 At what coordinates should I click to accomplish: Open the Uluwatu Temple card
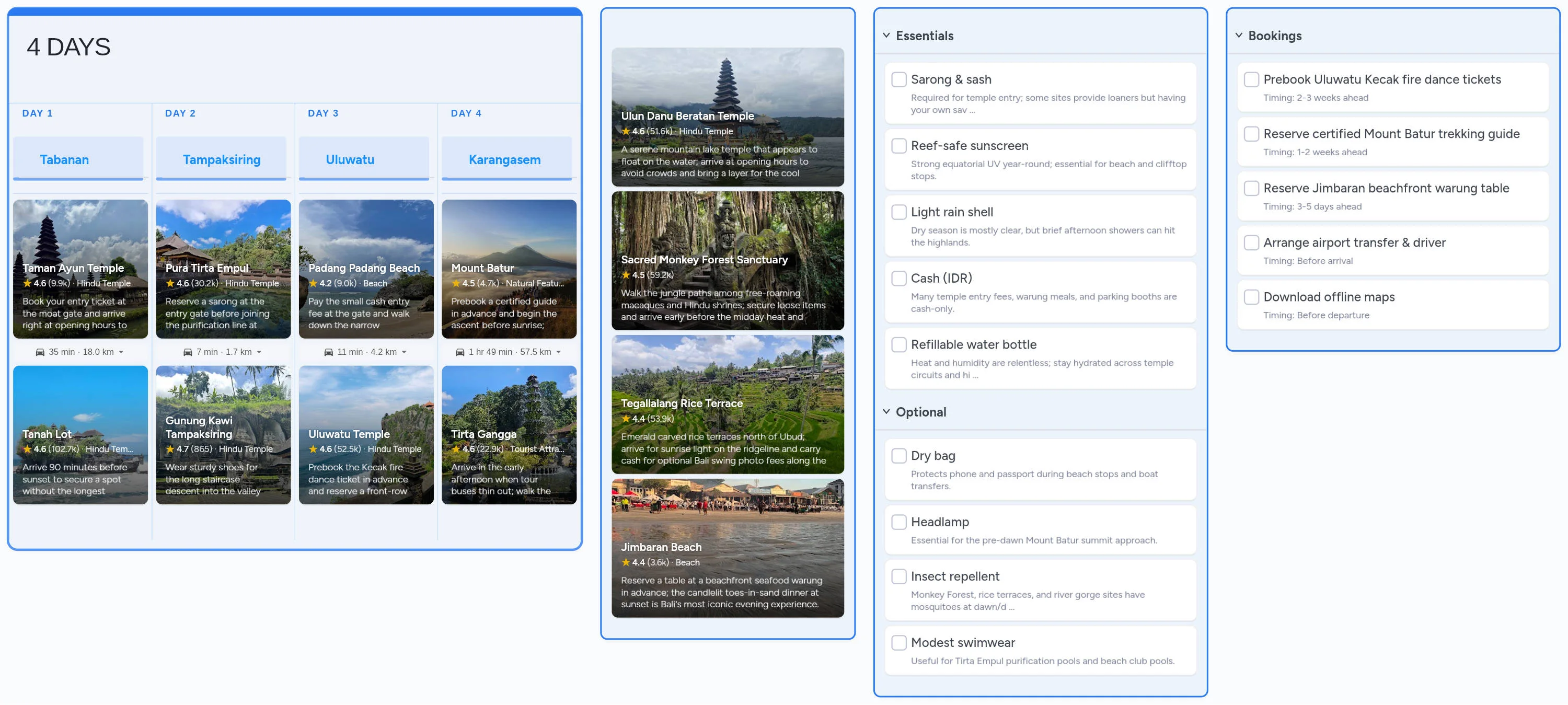[366, 435]
